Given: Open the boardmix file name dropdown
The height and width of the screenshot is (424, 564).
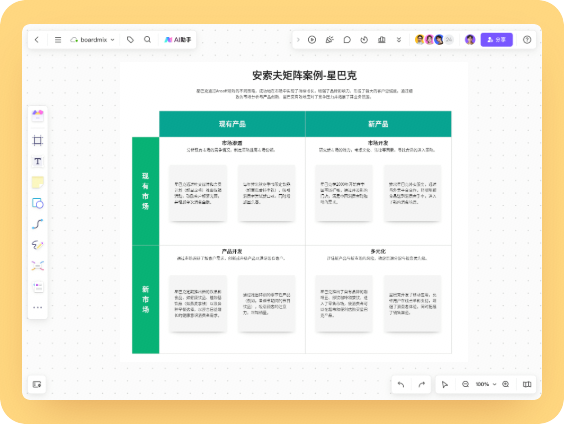Looking at the screenshot, I should (93, 40).
